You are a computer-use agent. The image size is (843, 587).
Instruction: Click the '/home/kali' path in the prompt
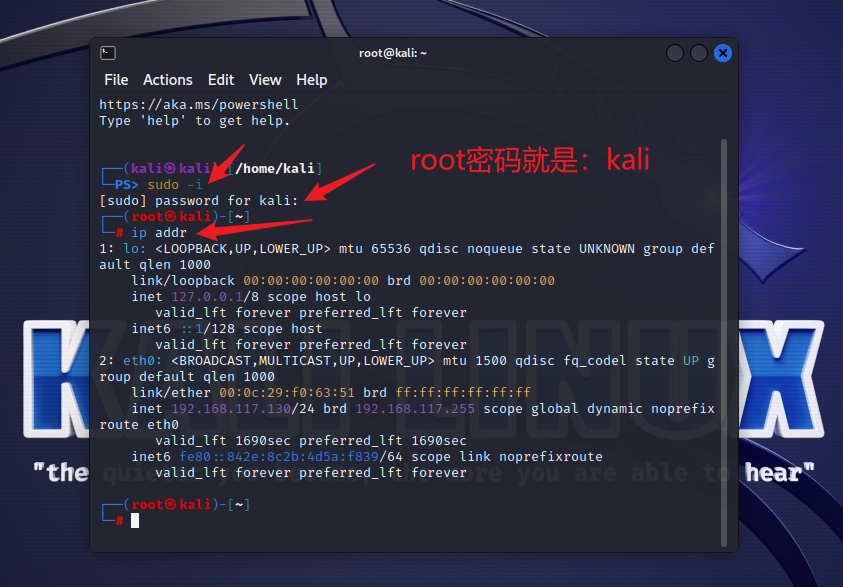coord(274,169)
